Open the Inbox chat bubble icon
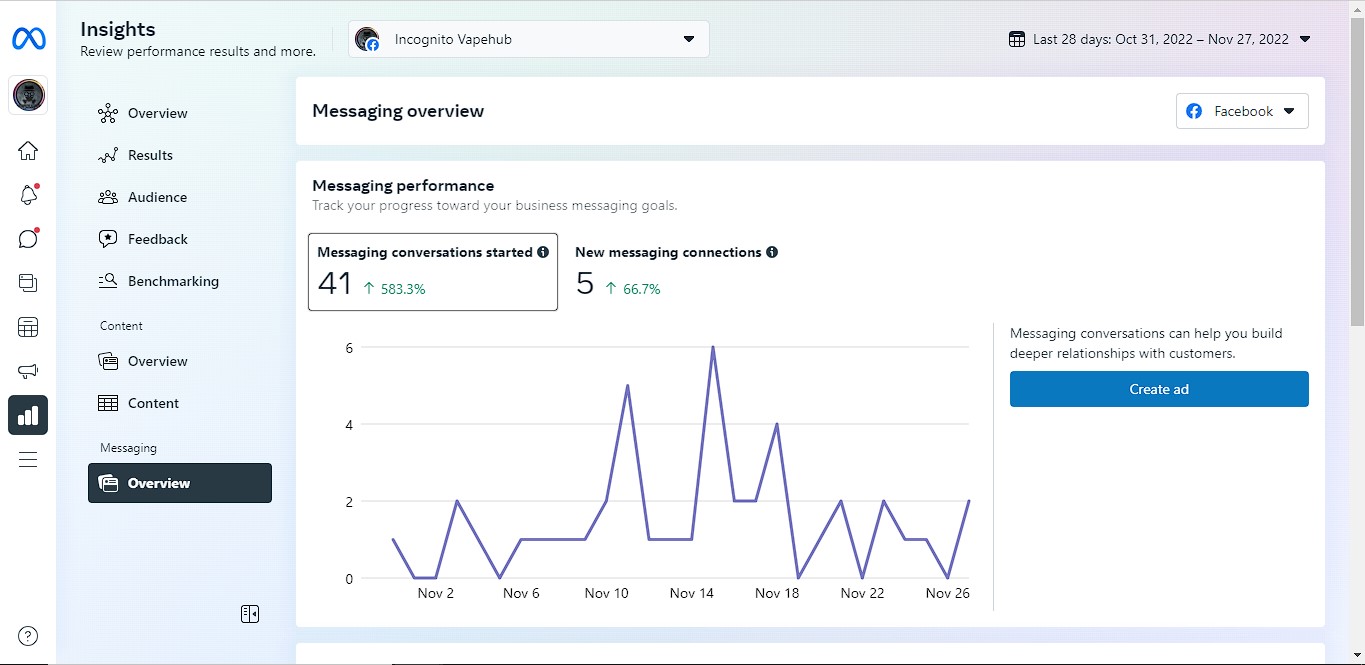Viewport: 1365px width, 665px height. click(x=28, y=239)
